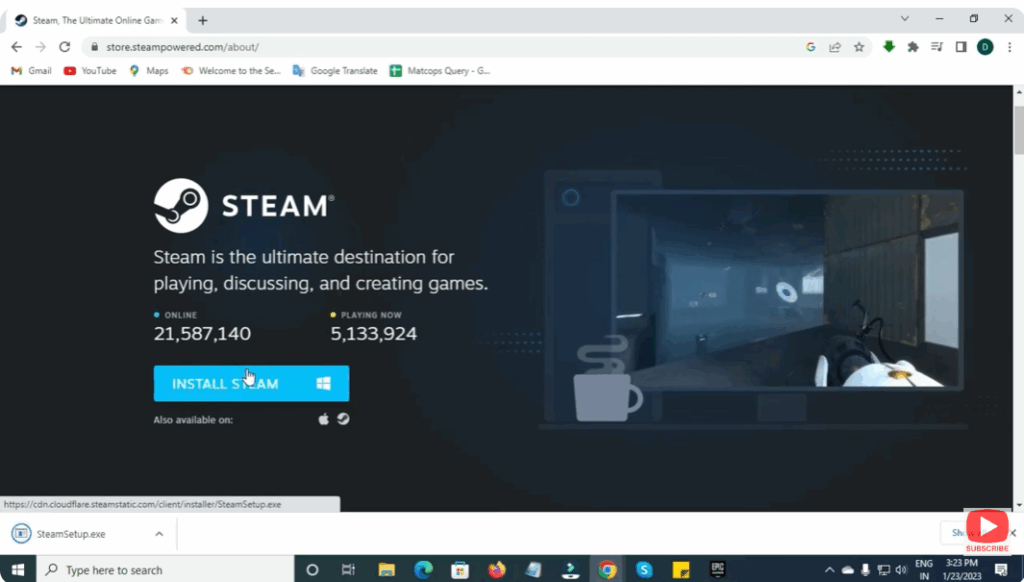Click the Steam logo on the page
This screenshot has width=1024, height=582.
tap(181, 205)
